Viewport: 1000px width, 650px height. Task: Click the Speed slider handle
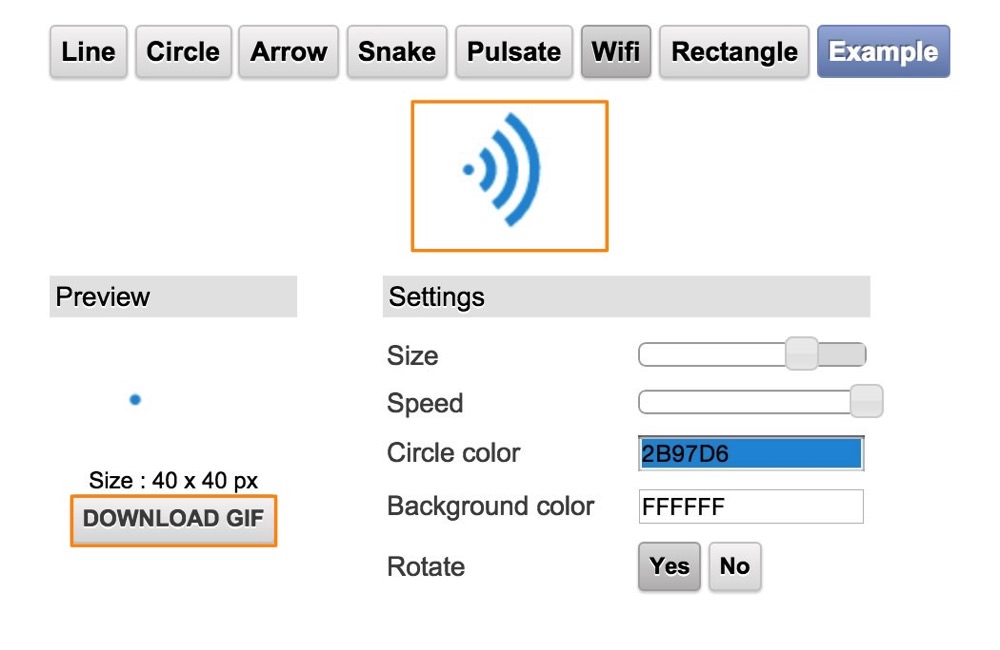click(867, 401)
